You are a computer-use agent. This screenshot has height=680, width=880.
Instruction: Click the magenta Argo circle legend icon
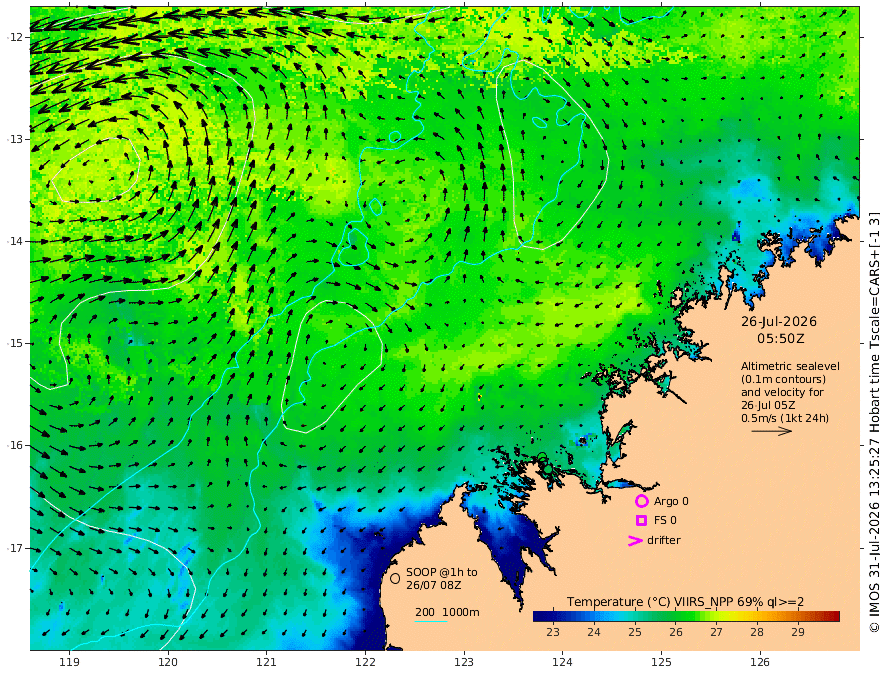pos(641,501)
